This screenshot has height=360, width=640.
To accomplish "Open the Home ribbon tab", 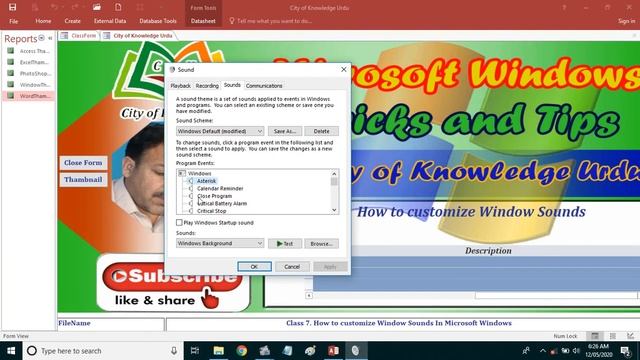I will [43, 21].
